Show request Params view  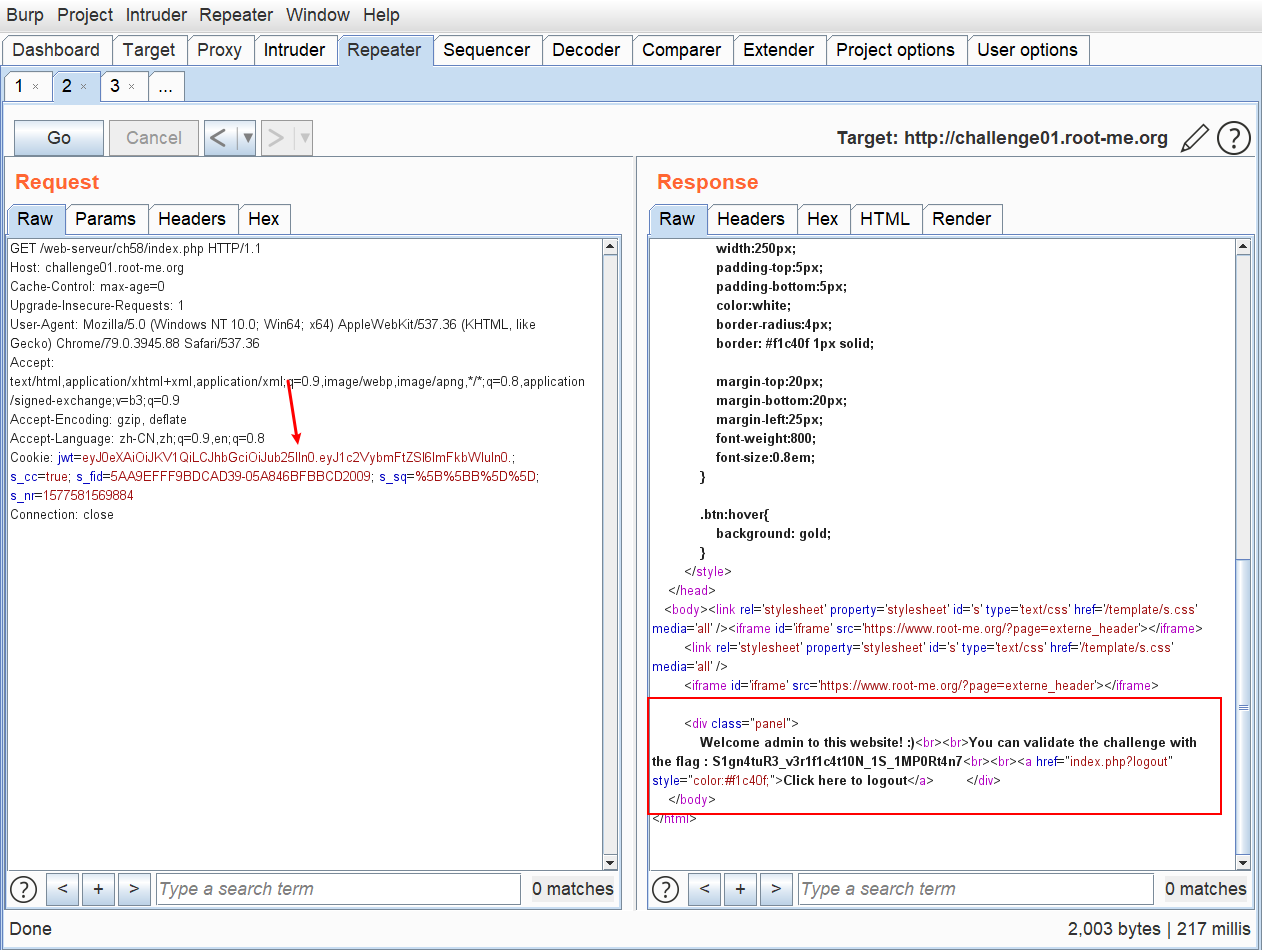pos(106,219)
